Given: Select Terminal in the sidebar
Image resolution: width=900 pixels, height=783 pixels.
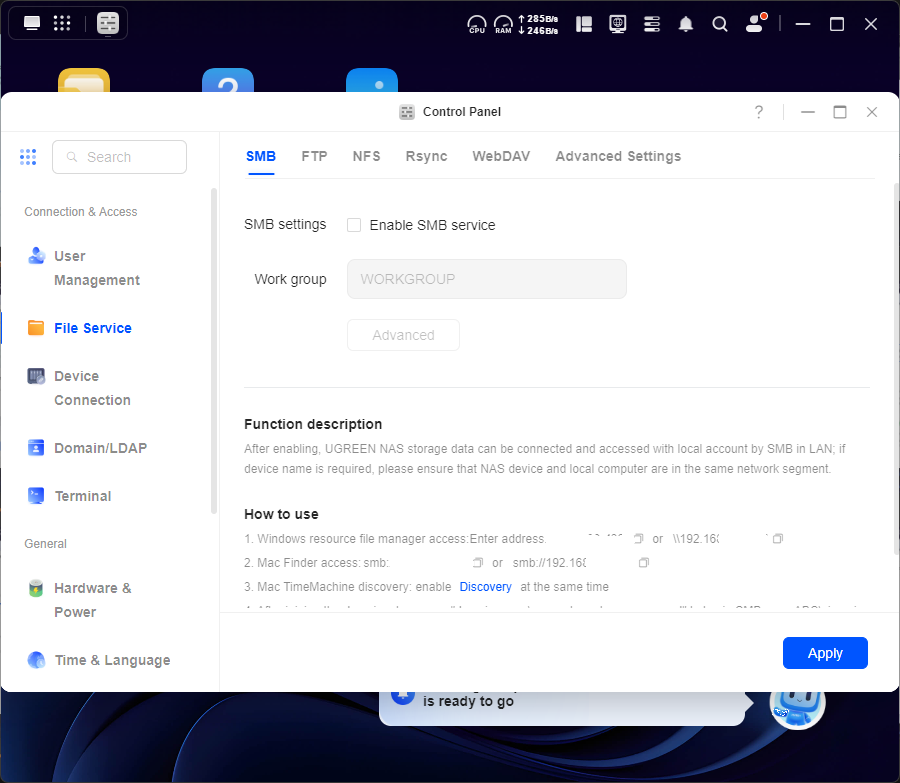Looking at the screenshot, I should point(82,496).
